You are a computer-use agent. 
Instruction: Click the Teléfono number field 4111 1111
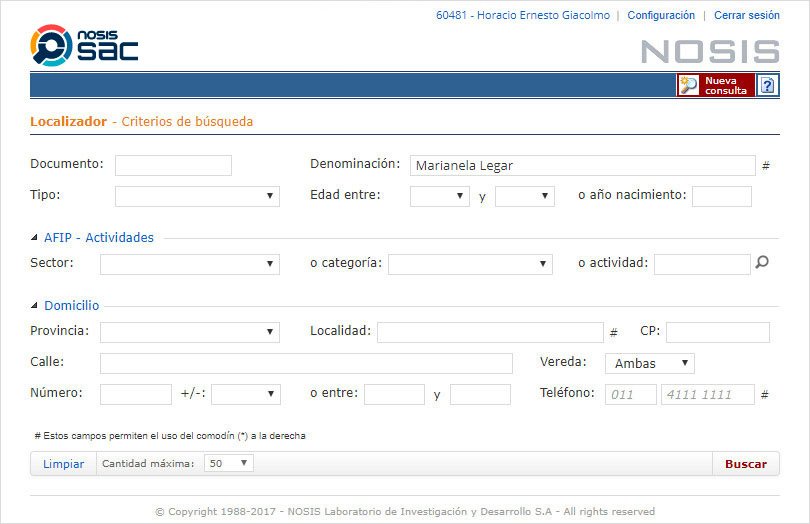708,394
